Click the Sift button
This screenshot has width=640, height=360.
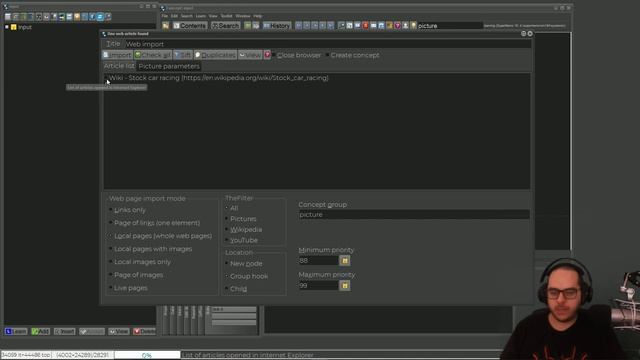[182, 55]
